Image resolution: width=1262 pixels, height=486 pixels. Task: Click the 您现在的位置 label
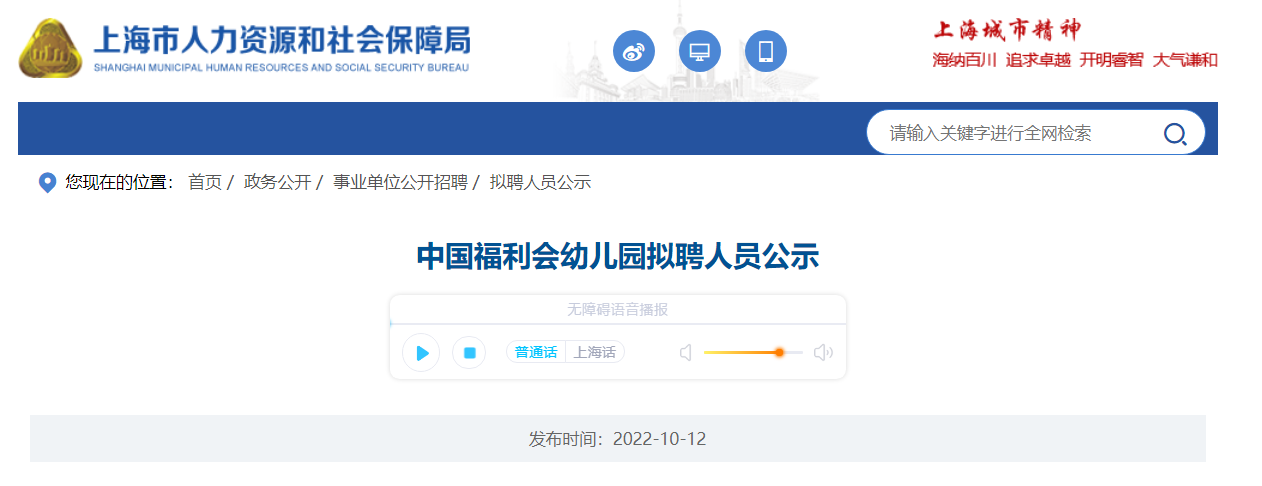click(x=119, y=182)
